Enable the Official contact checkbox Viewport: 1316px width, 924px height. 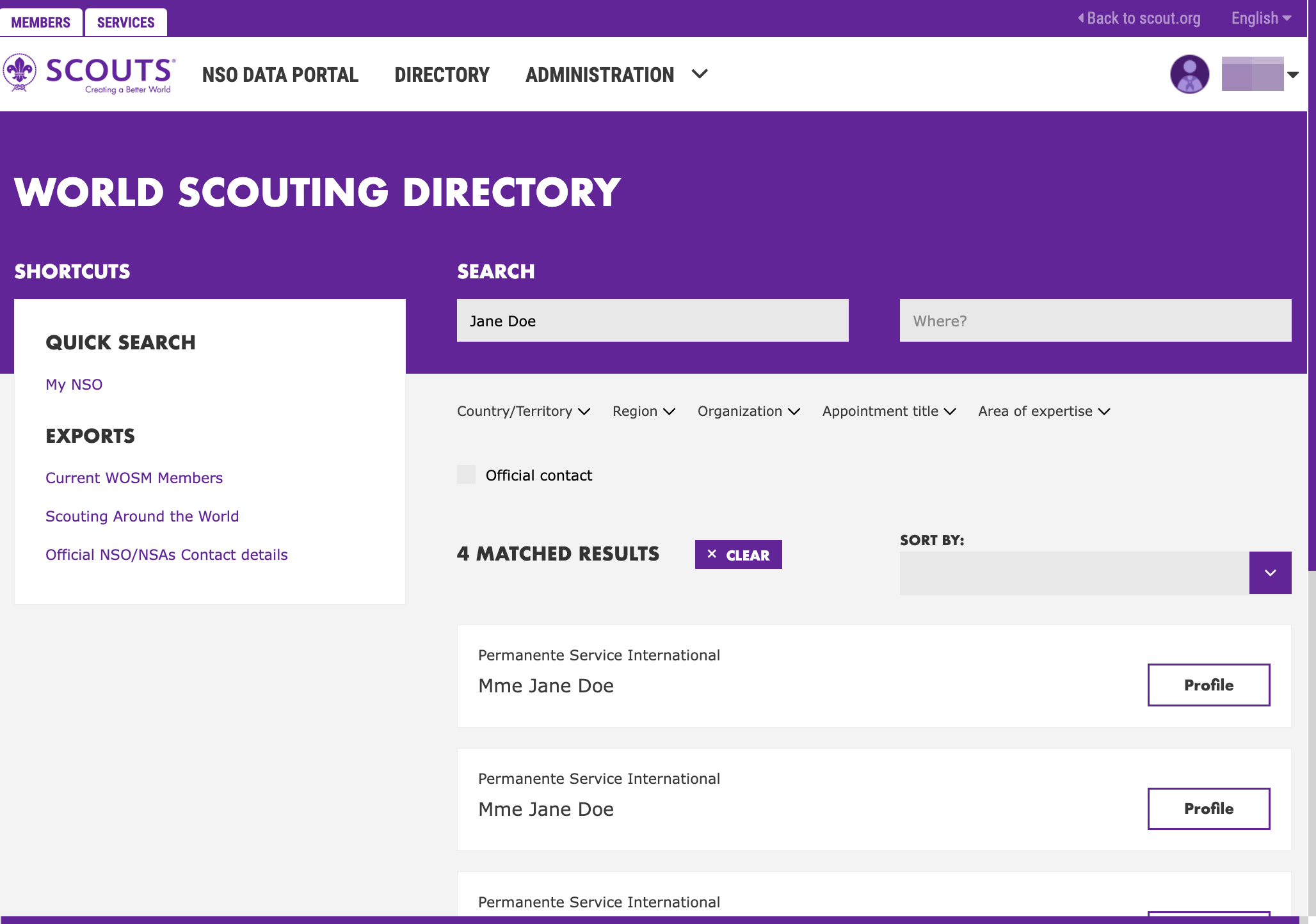pyautogui.click(x=466, y=475)
